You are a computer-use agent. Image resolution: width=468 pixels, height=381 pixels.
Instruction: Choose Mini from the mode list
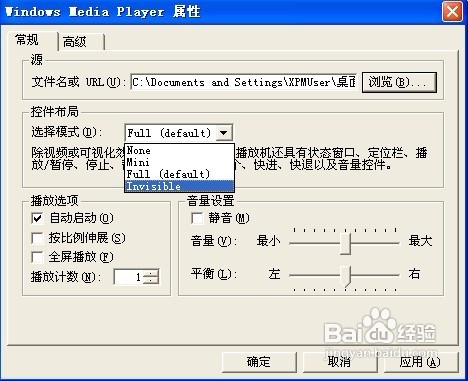pos(179,163)
